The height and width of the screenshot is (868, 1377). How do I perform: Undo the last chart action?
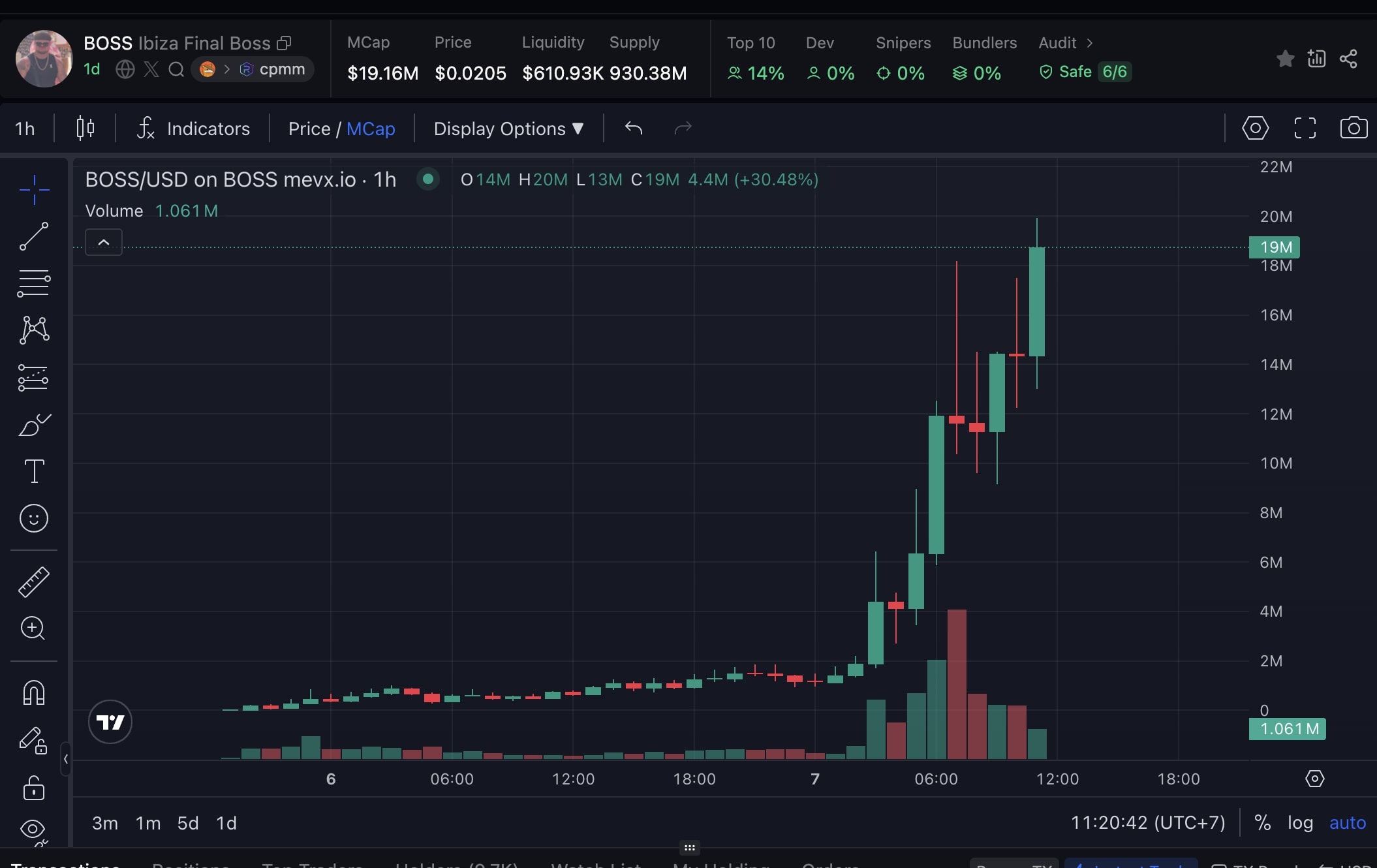pos(634,128)
